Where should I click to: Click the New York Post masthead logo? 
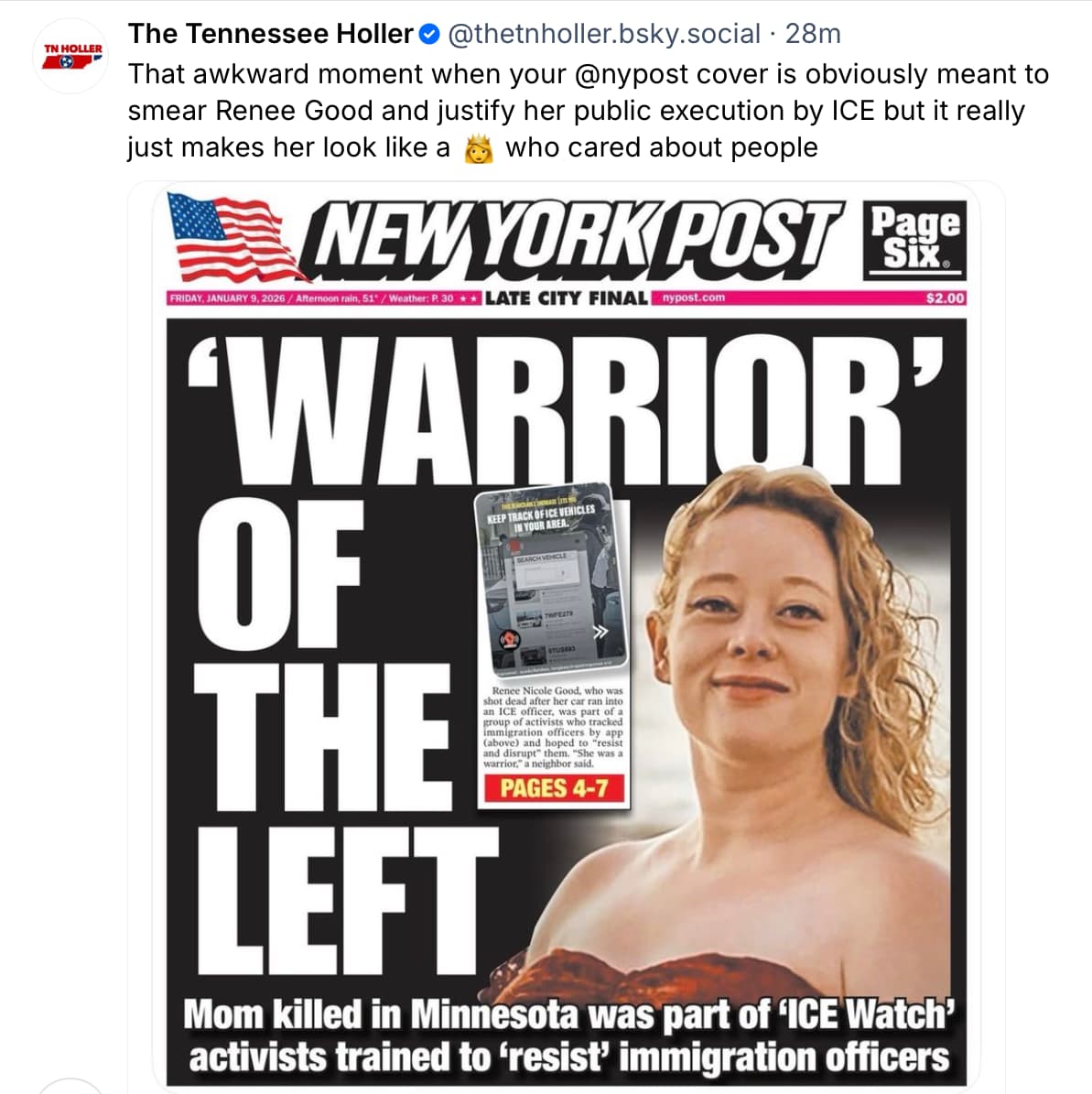pos(572,239)
